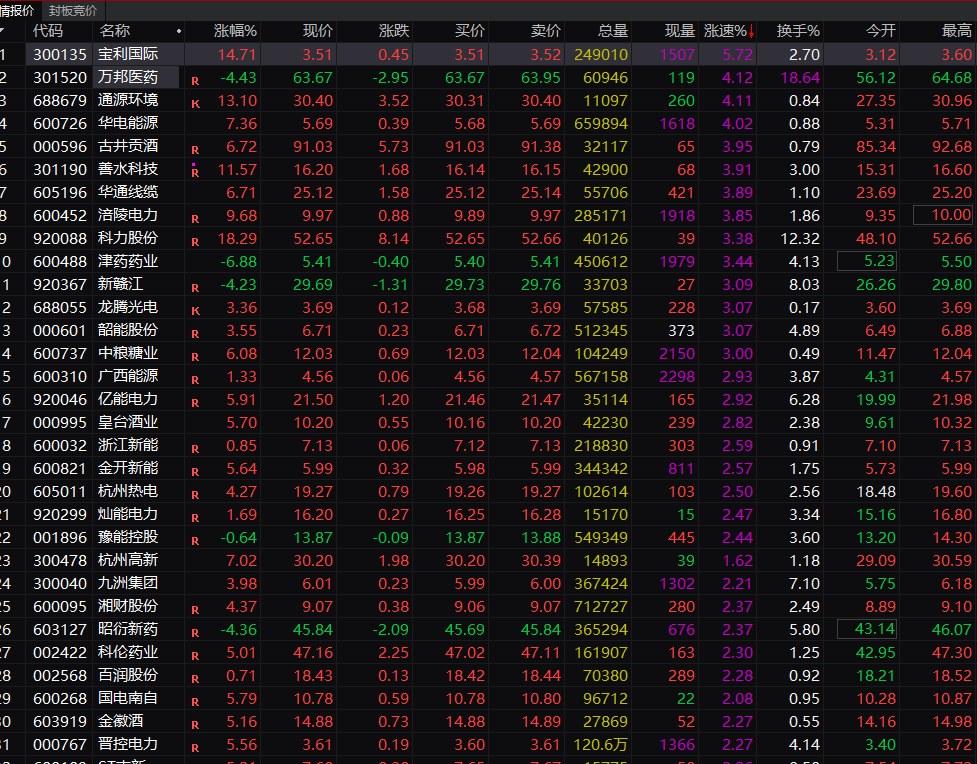Click 涨速% value 5.72
This screenshot has height=764, width=977.
[x=738, y=54]
